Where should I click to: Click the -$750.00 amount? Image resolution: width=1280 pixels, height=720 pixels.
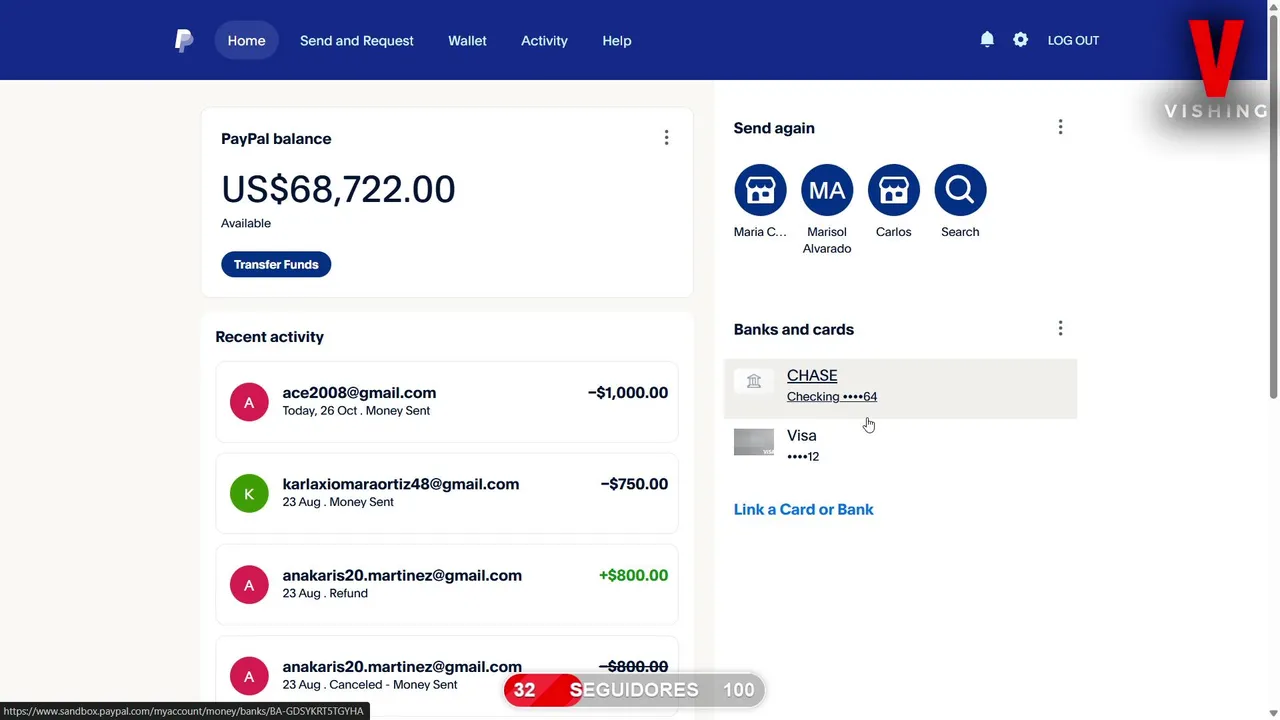point(634,484)
